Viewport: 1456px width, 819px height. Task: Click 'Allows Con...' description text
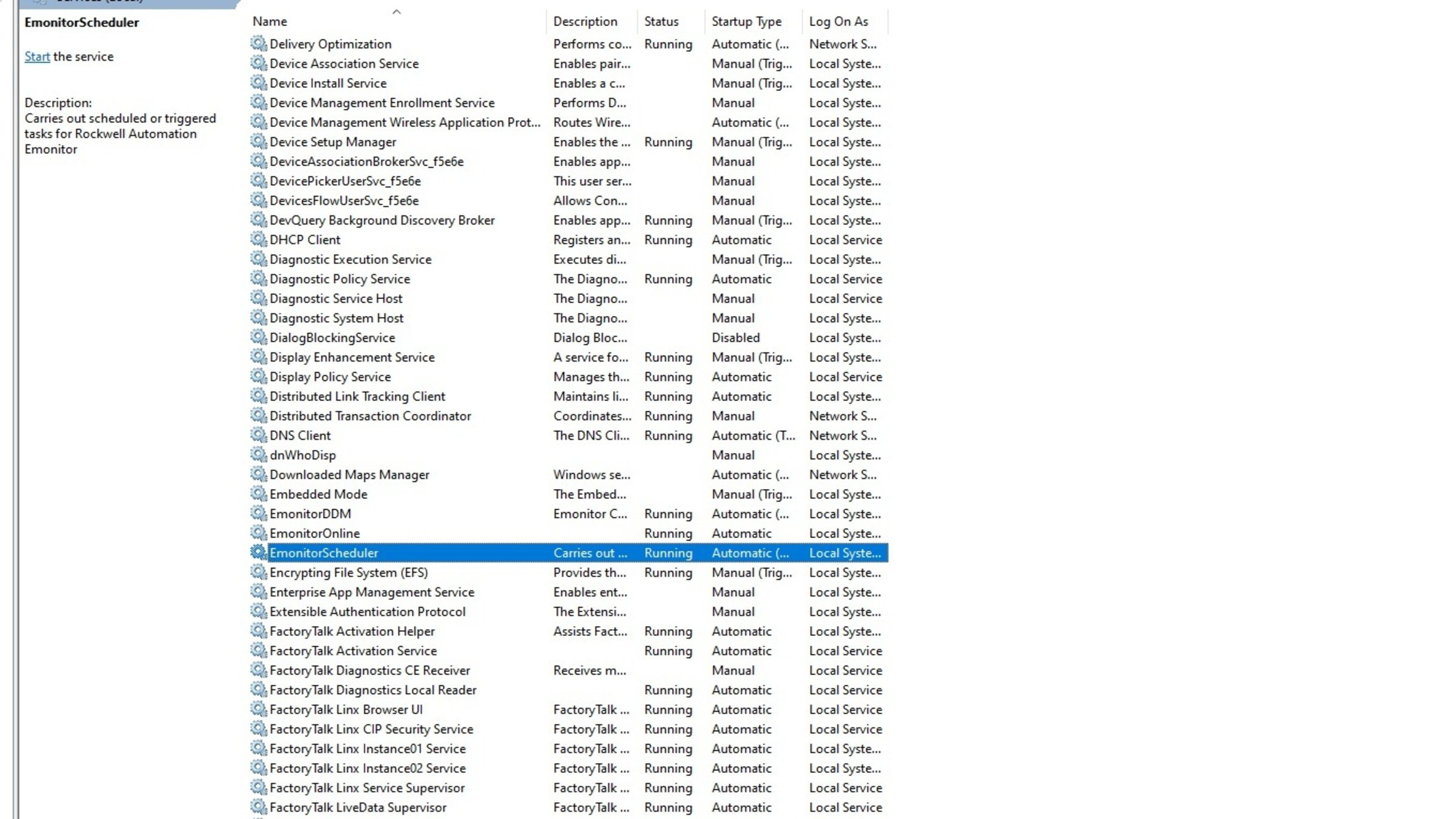click(x=590, y=200)
